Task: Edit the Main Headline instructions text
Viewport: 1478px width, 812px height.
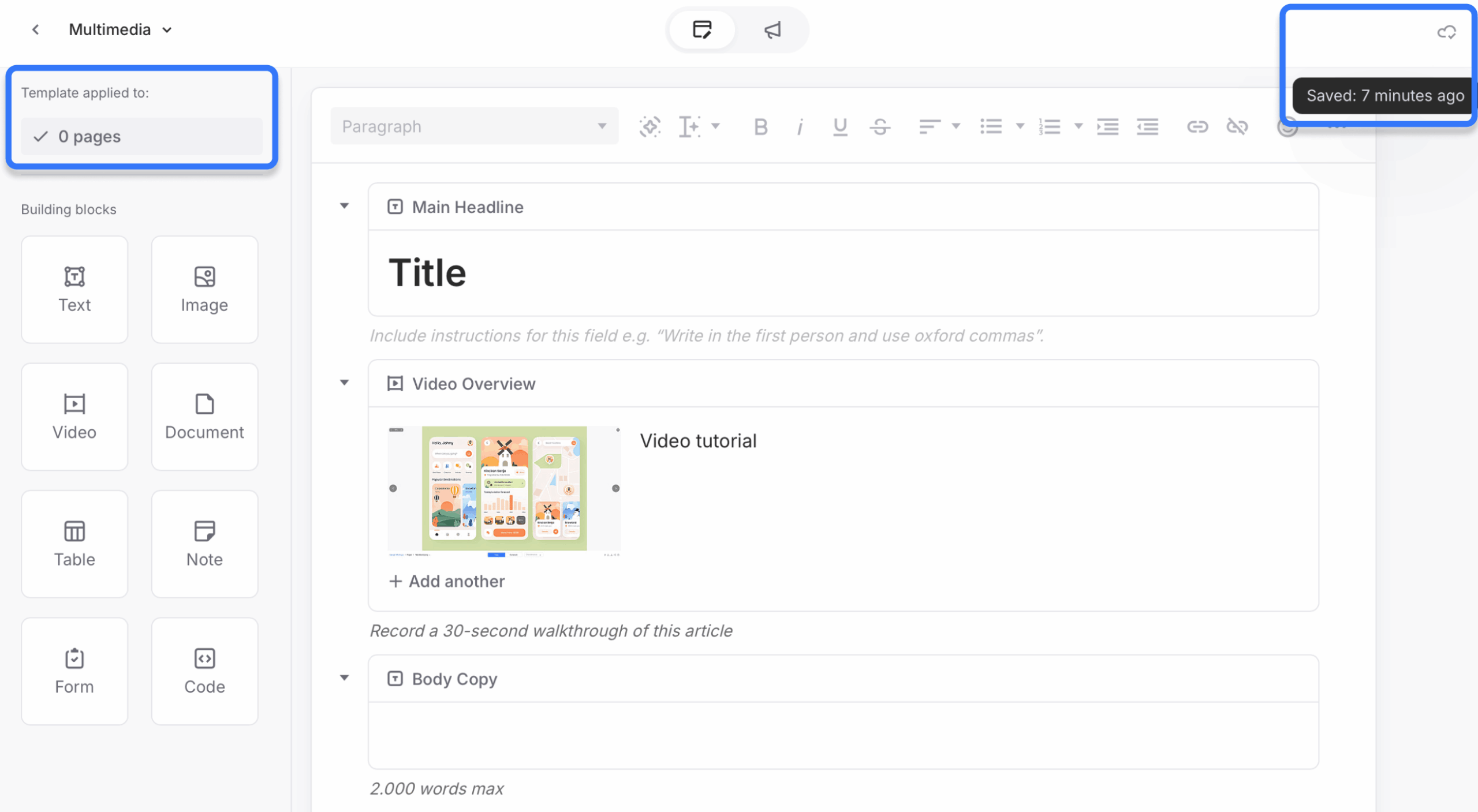Action: click(706, 336)
